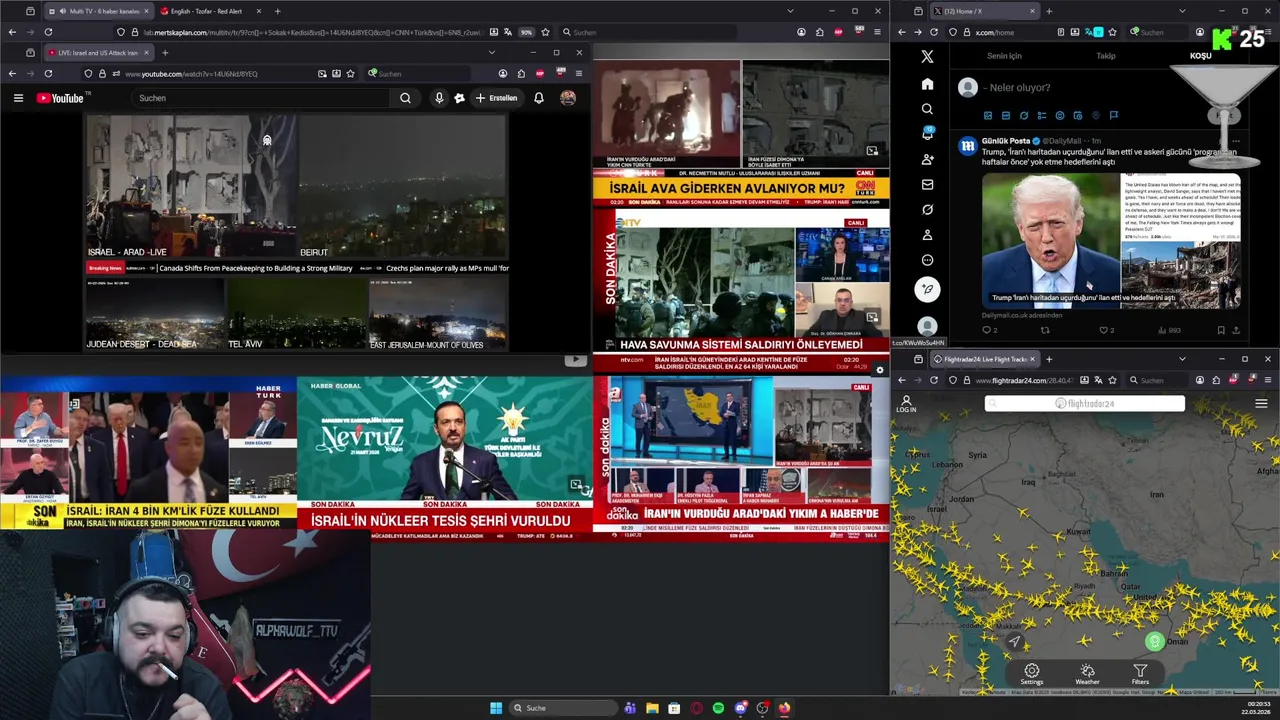Bookmark the Günlük Posta tweet
The image size is (1280, 720).
1220,330
